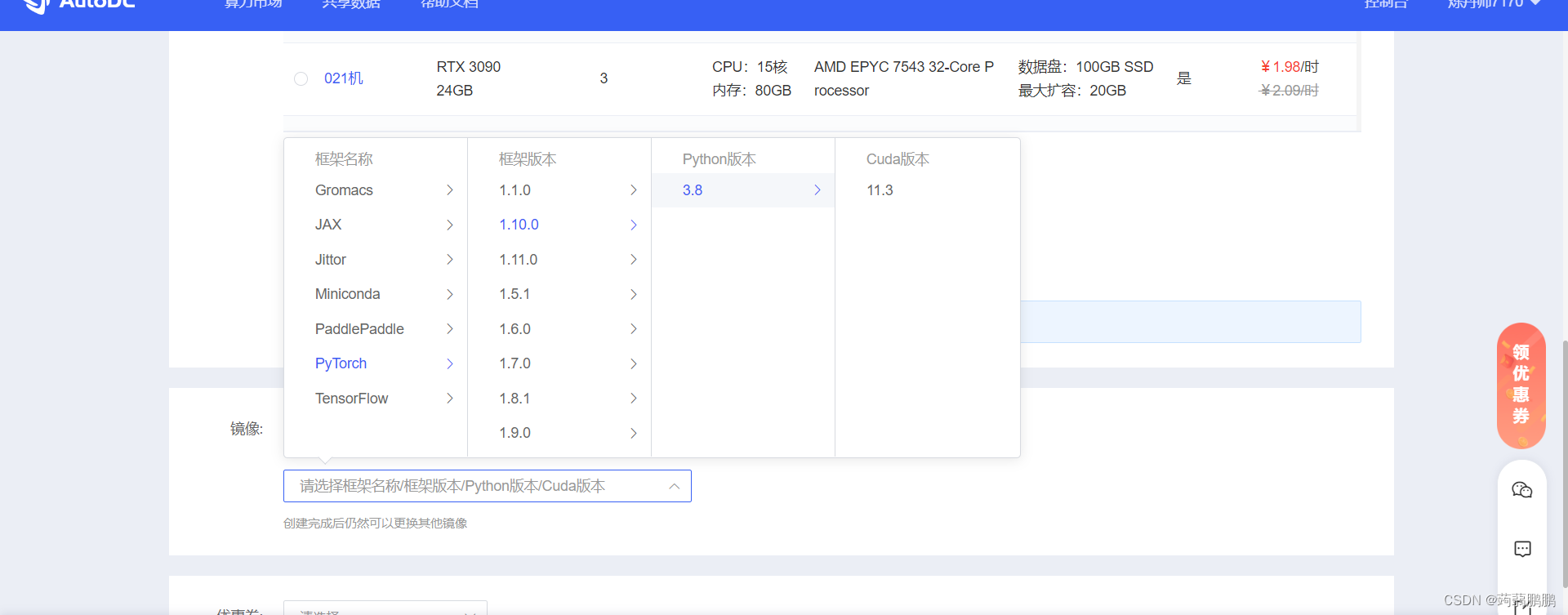The width and height of the screenshot is (1568, 615).
Task: Expand the 1.6.0 version chevron
Action: tap(634, 329)
